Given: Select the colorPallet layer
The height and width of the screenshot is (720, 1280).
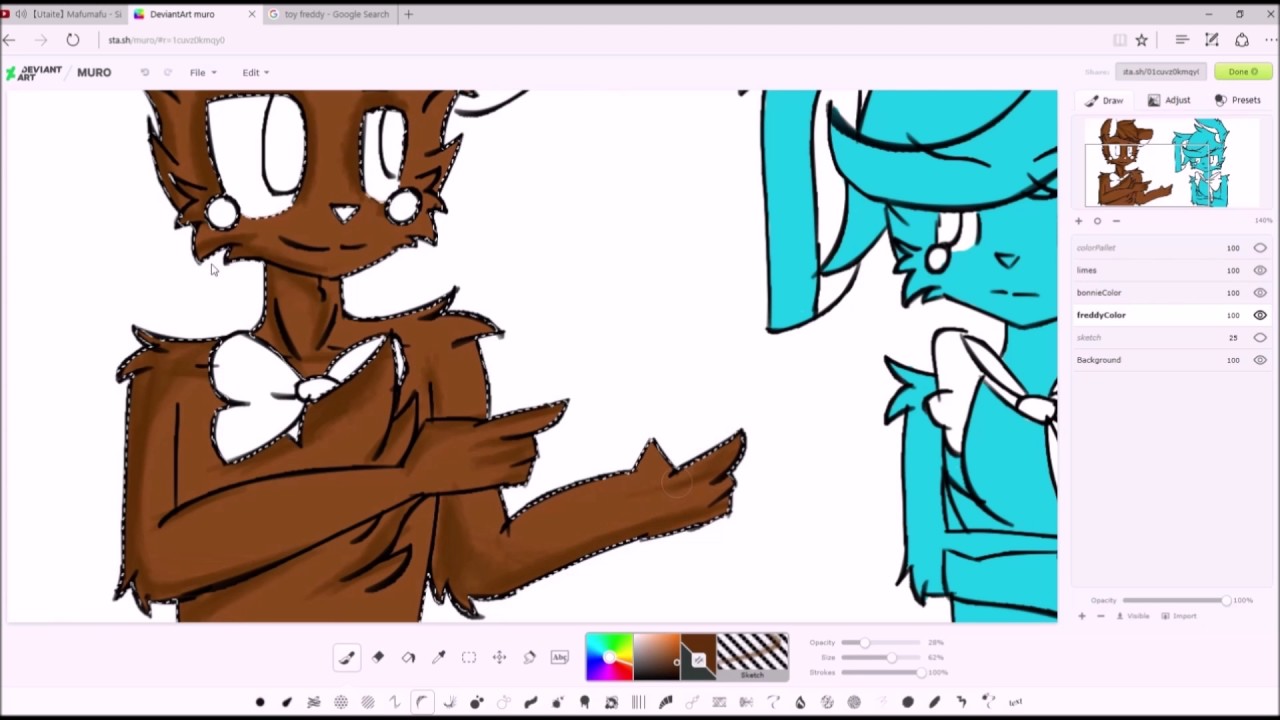Looking at the screenshot, I should point(1172,248).
